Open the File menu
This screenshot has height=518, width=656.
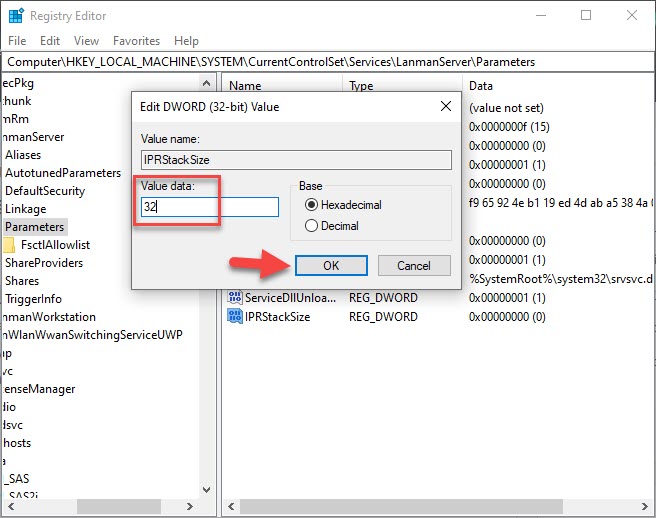coord(17,41)
